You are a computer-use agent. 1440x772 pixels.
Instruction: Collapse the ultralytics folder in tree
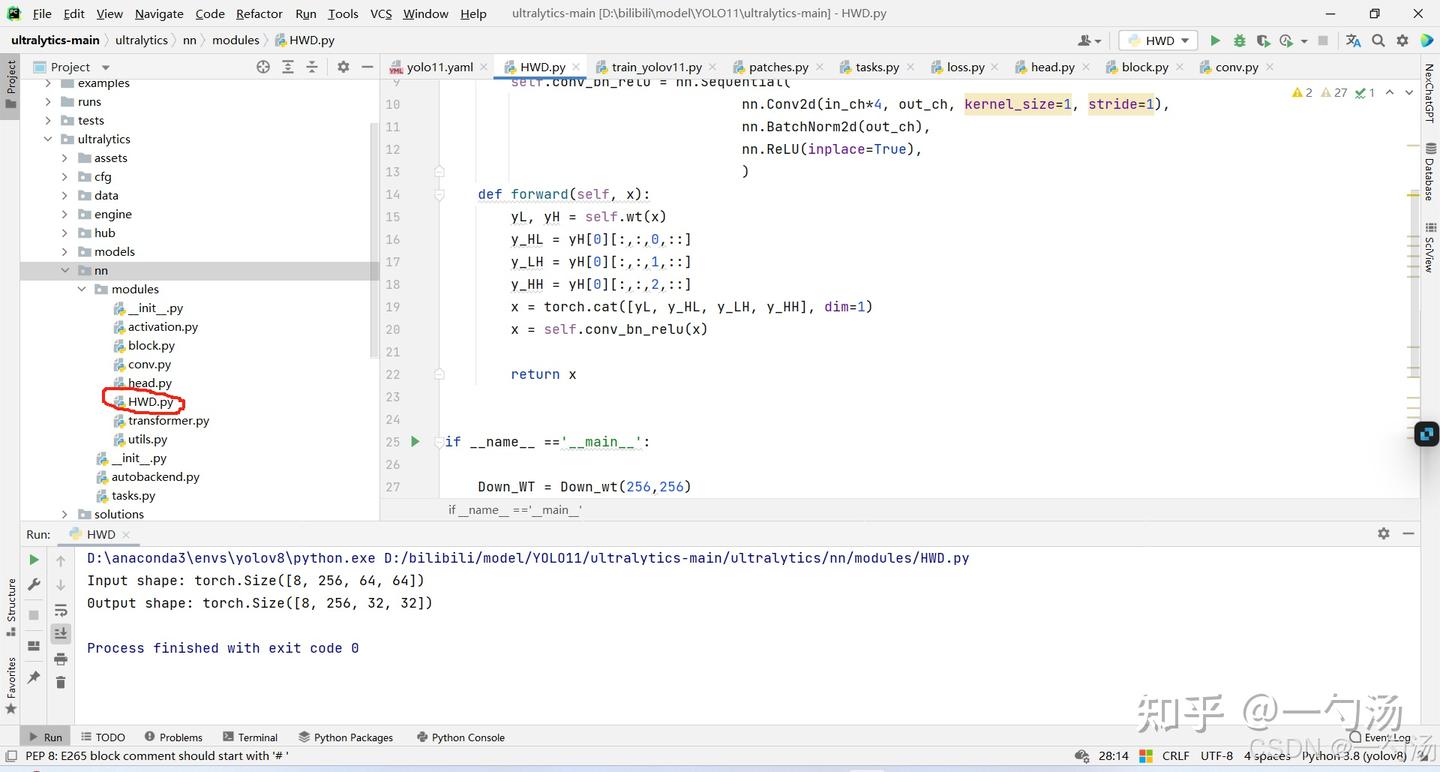tap(48, 139)
